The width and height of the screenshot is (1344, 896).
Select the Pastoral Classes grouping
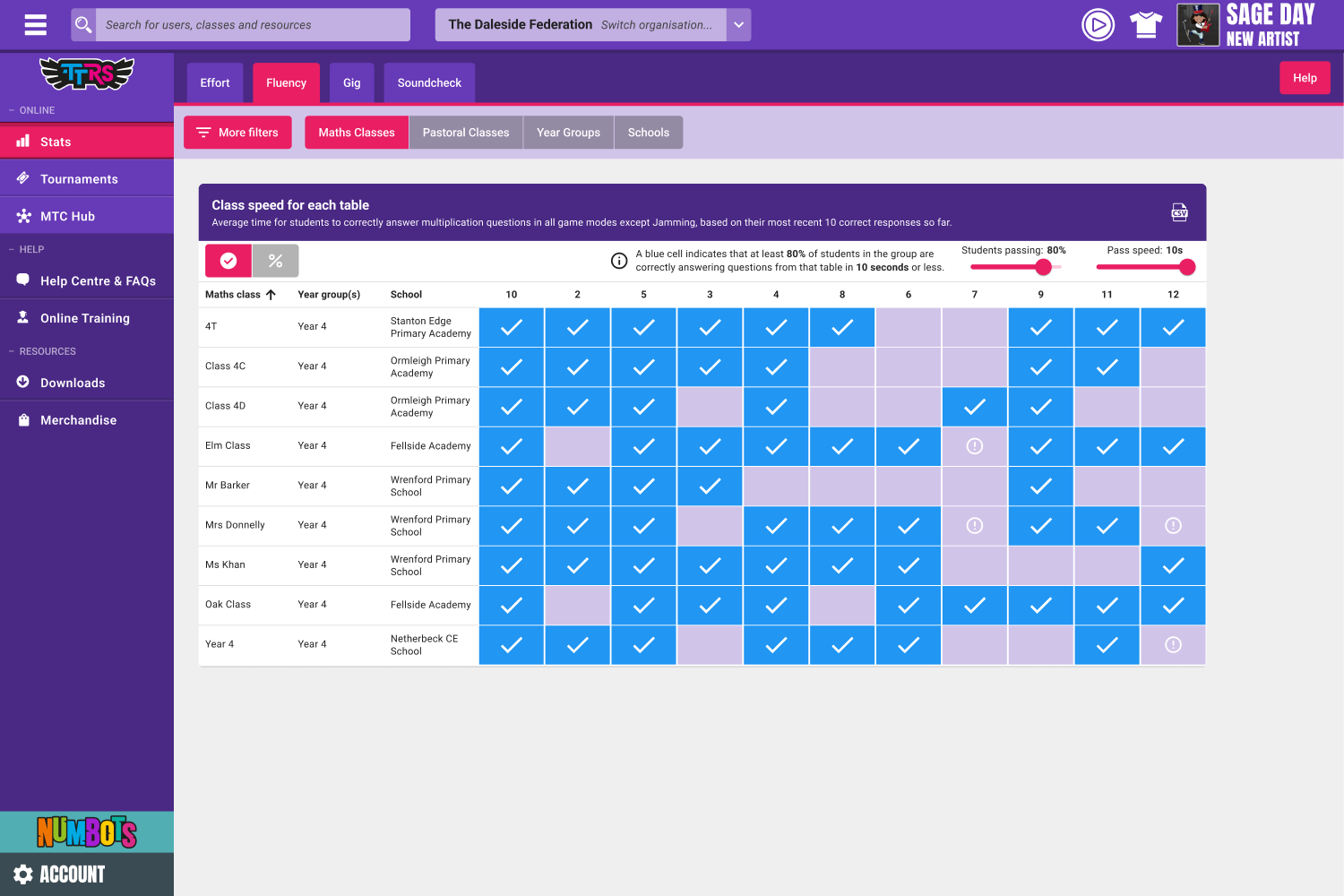pos(465,133)
